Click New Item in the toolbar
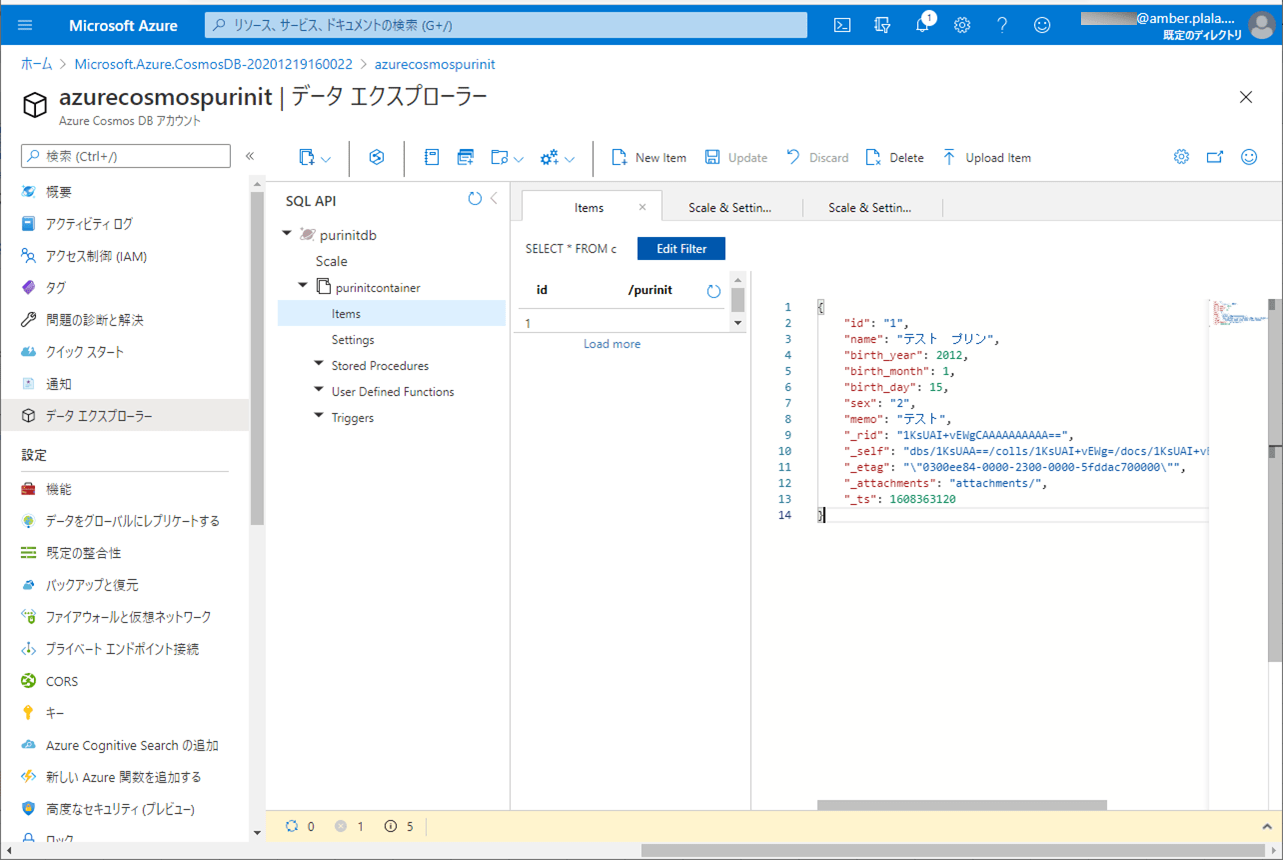 (x=648, y=157)
